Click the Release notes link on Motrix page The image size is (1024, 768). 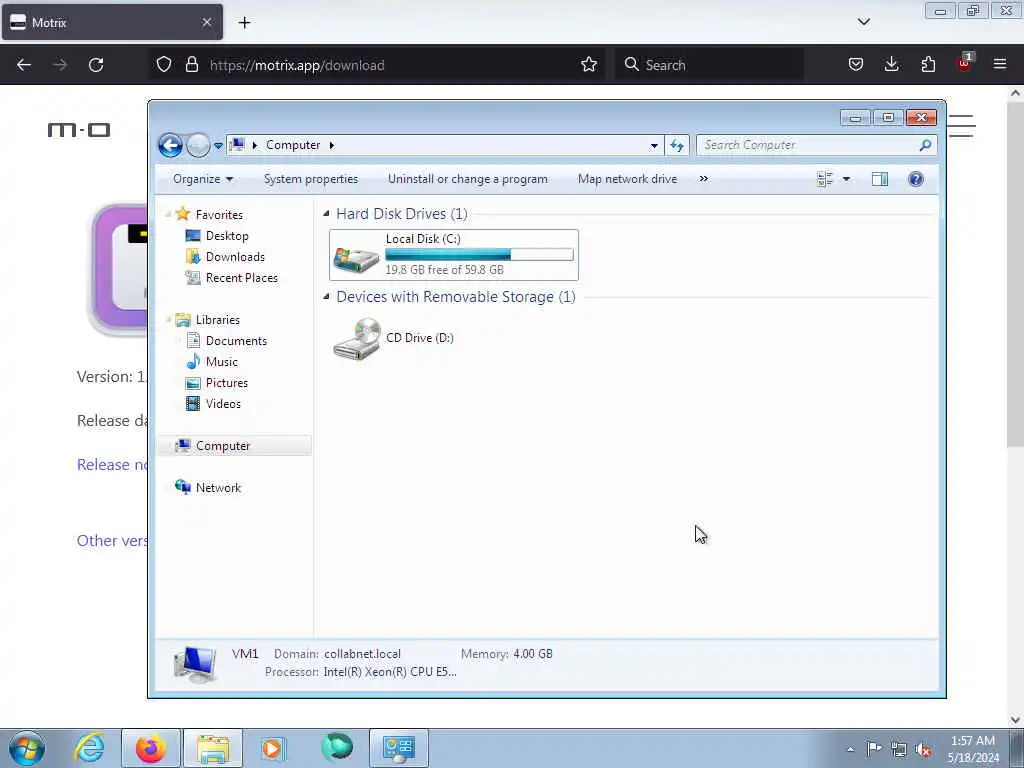pos(112,465)
